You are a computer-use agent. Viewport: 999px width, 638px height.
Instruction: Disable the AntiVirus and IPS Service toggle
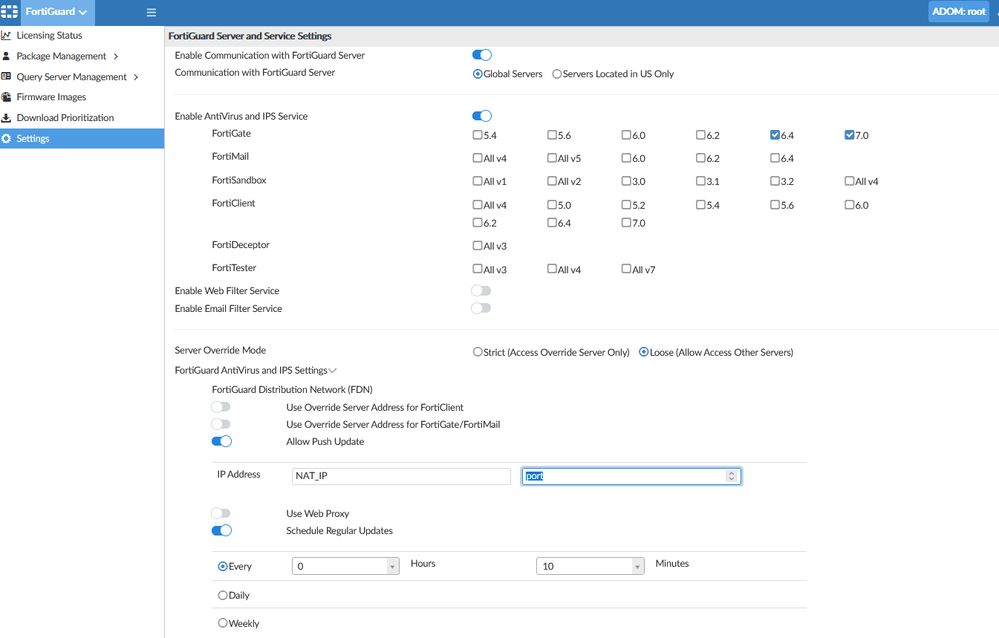tap(481, 116)
